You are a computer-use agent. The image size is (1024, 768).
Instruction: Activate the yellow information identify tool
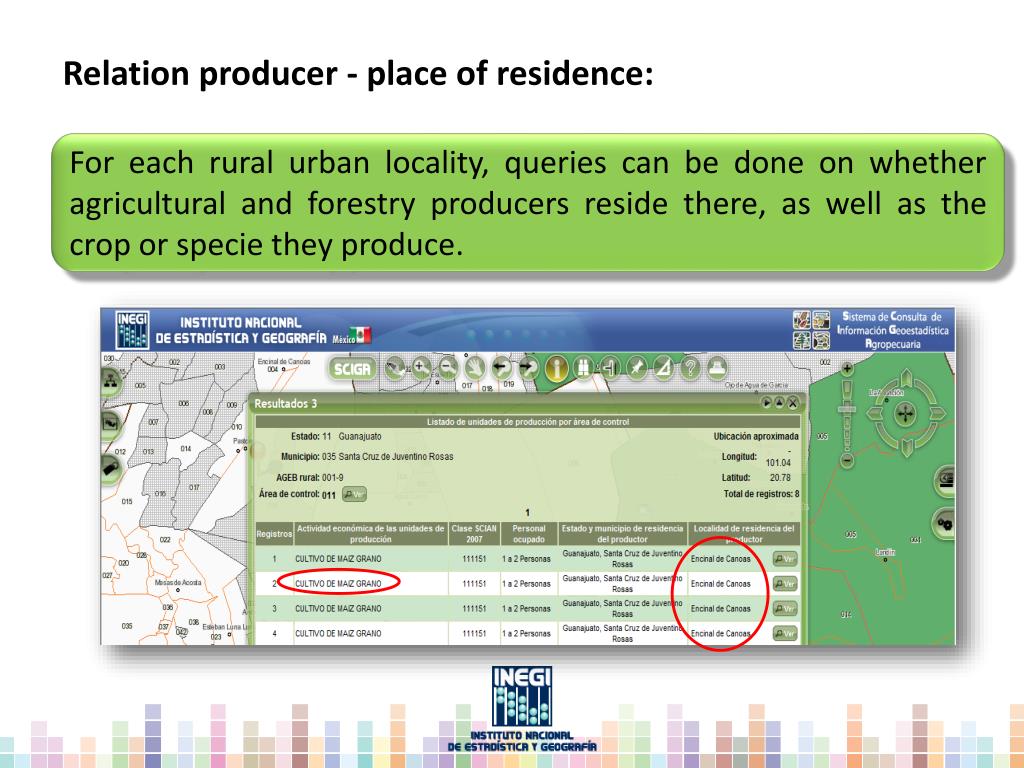pos(556,368)
